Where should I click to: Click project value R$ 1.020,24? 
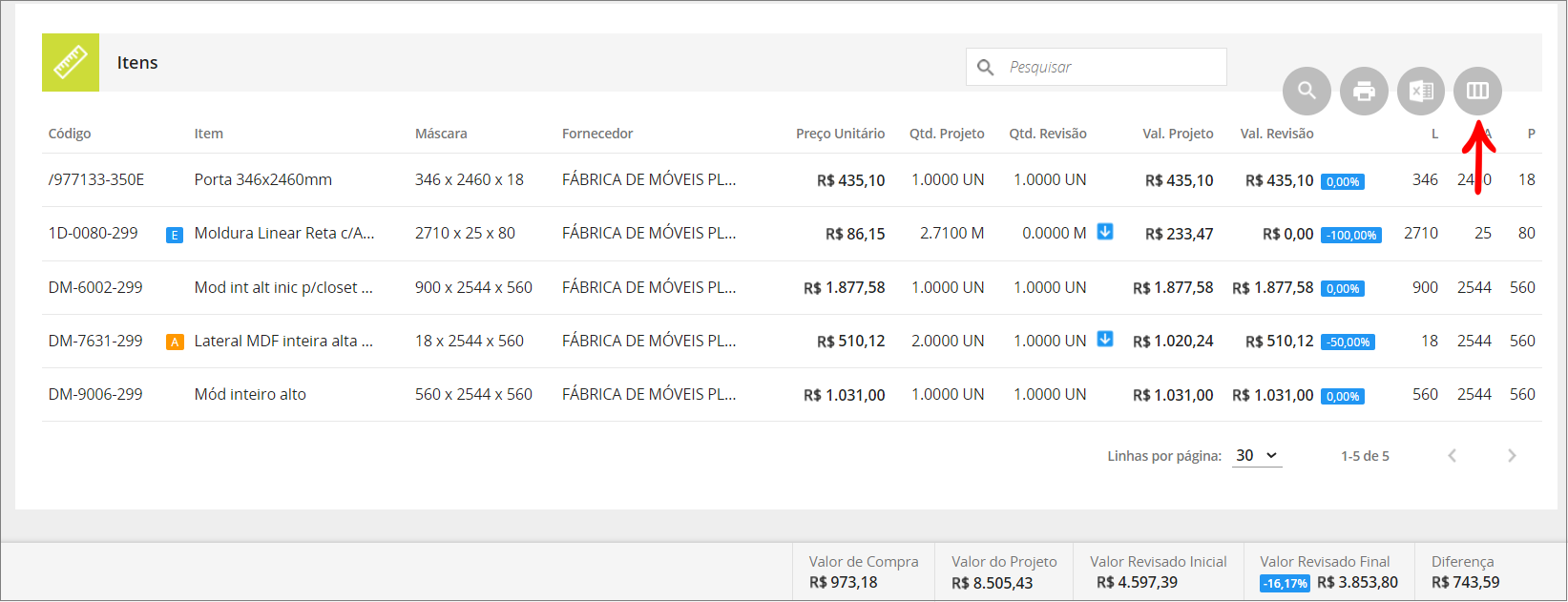click(x=1173, y=342)
